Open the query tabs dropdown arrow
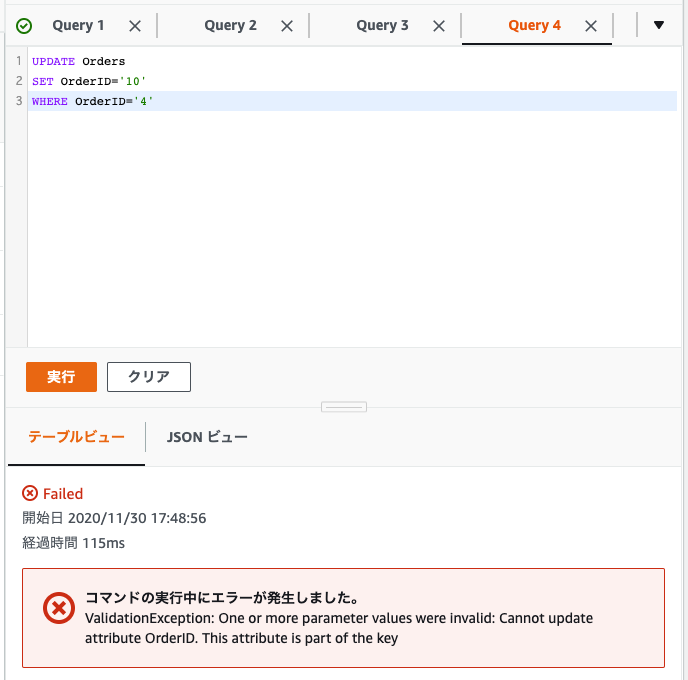This screenshot has height=680, width=688. [x=658, y=25]
